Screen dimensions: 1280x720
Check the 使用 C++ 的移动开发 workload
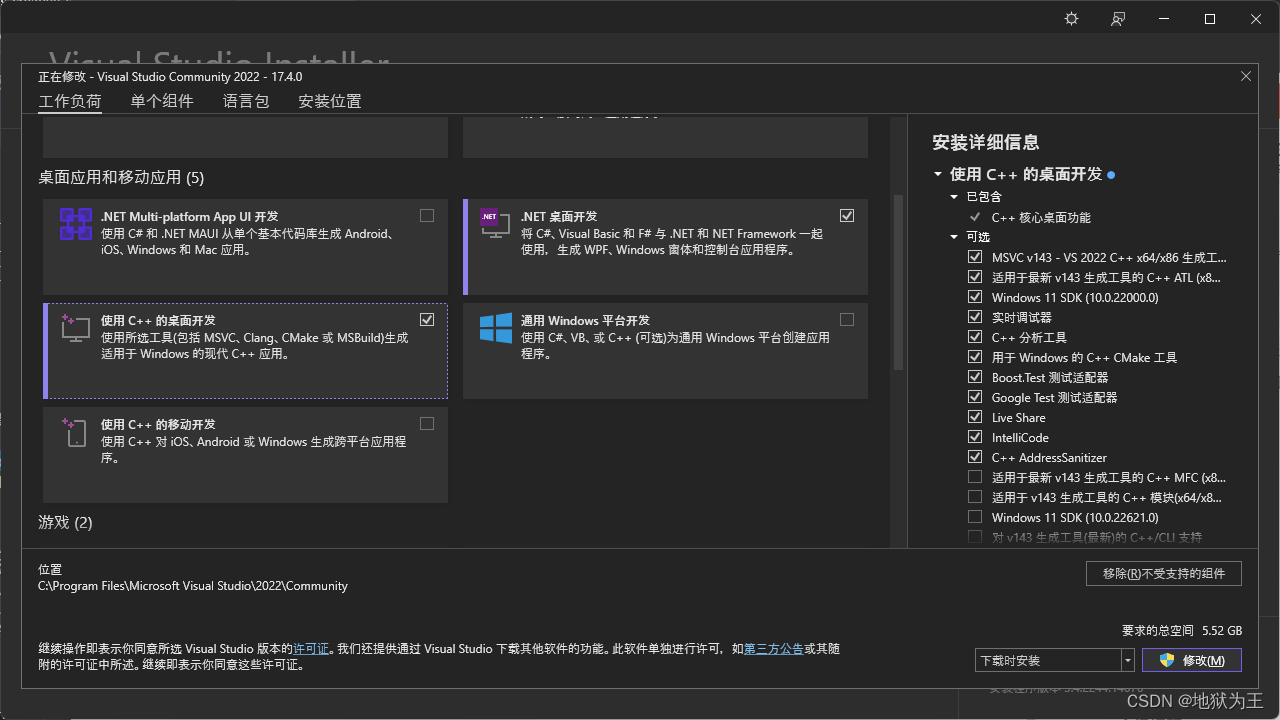(x=427, y=423)
